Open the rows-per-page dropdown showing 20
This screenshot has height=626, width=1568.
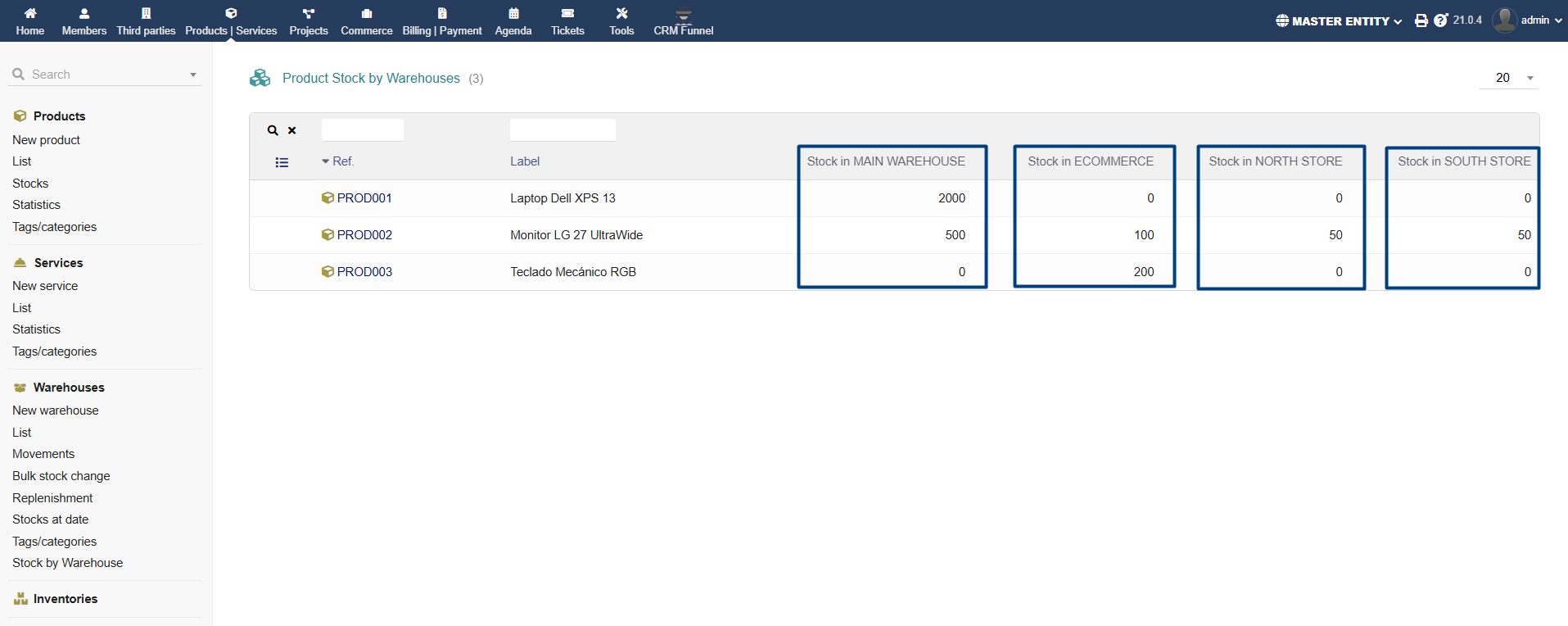pos(1509,78)
